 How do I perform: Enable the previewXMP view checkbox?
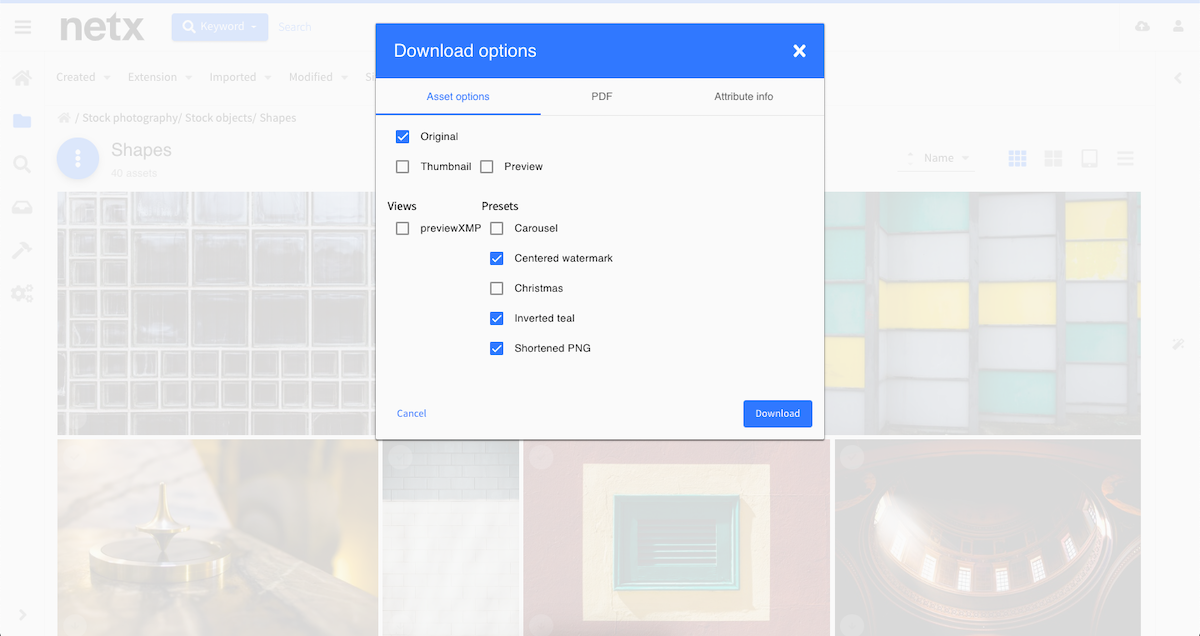coord(403,228)
